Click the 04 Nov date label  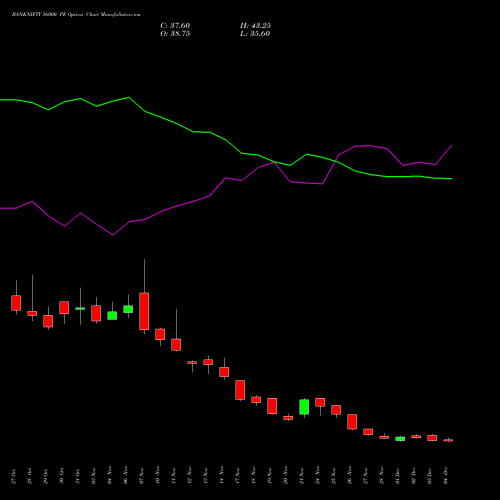click(x=110, y=475)
